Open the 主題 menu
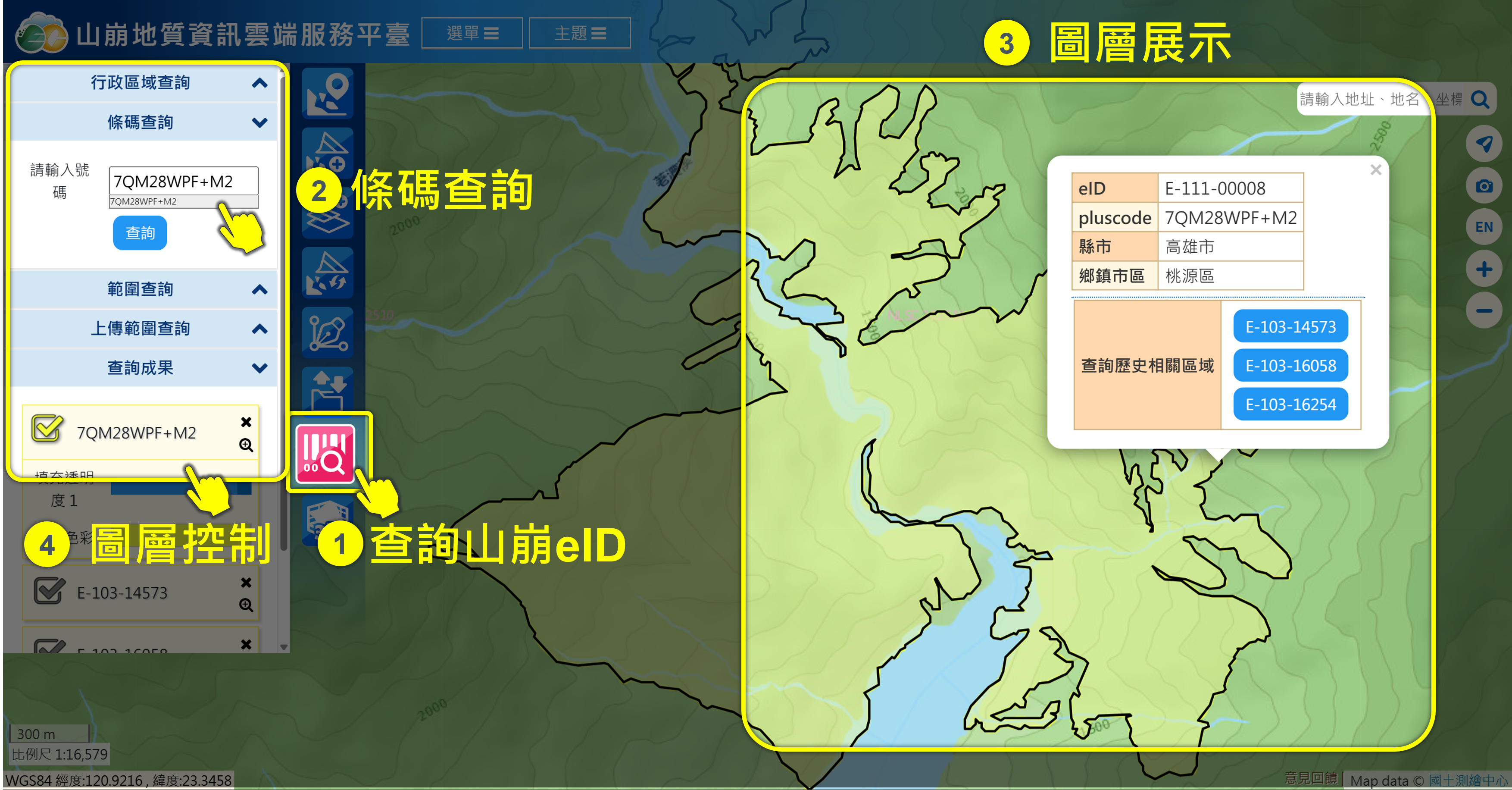This screenshot has height=790, width=1512. click(579, 34)
